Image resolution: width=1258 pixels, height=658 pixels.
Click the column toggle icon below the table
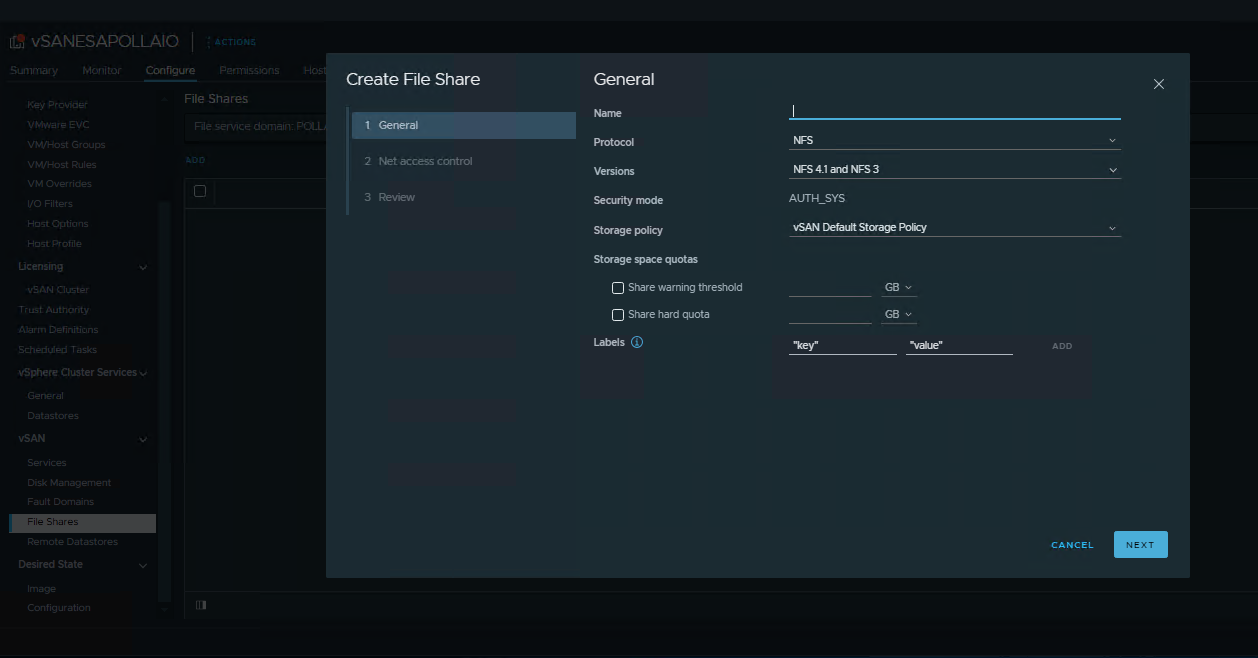[x=201, y=605]
